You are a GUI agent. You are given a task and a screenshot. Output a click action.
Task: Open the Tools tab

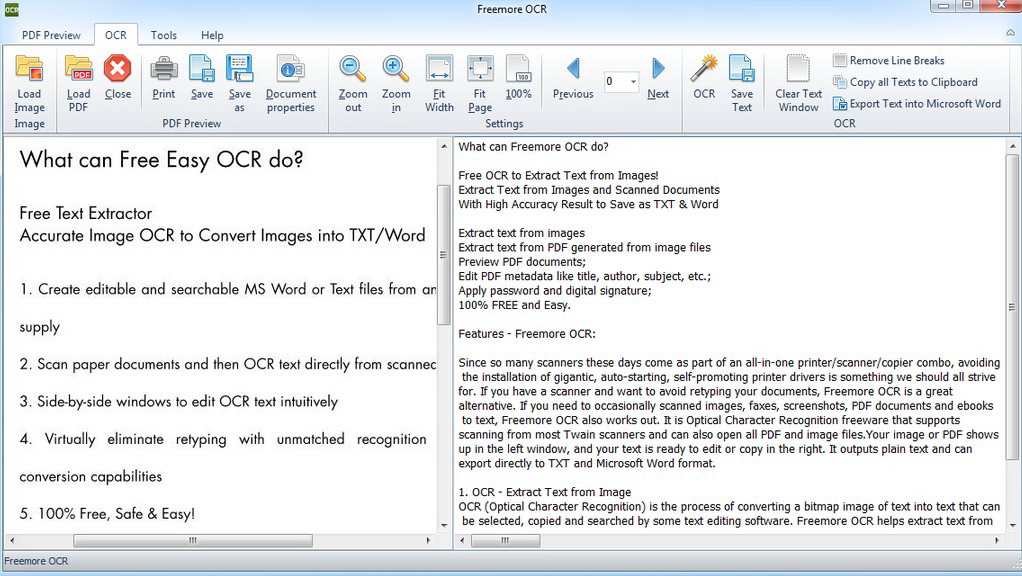pos(164,35)
